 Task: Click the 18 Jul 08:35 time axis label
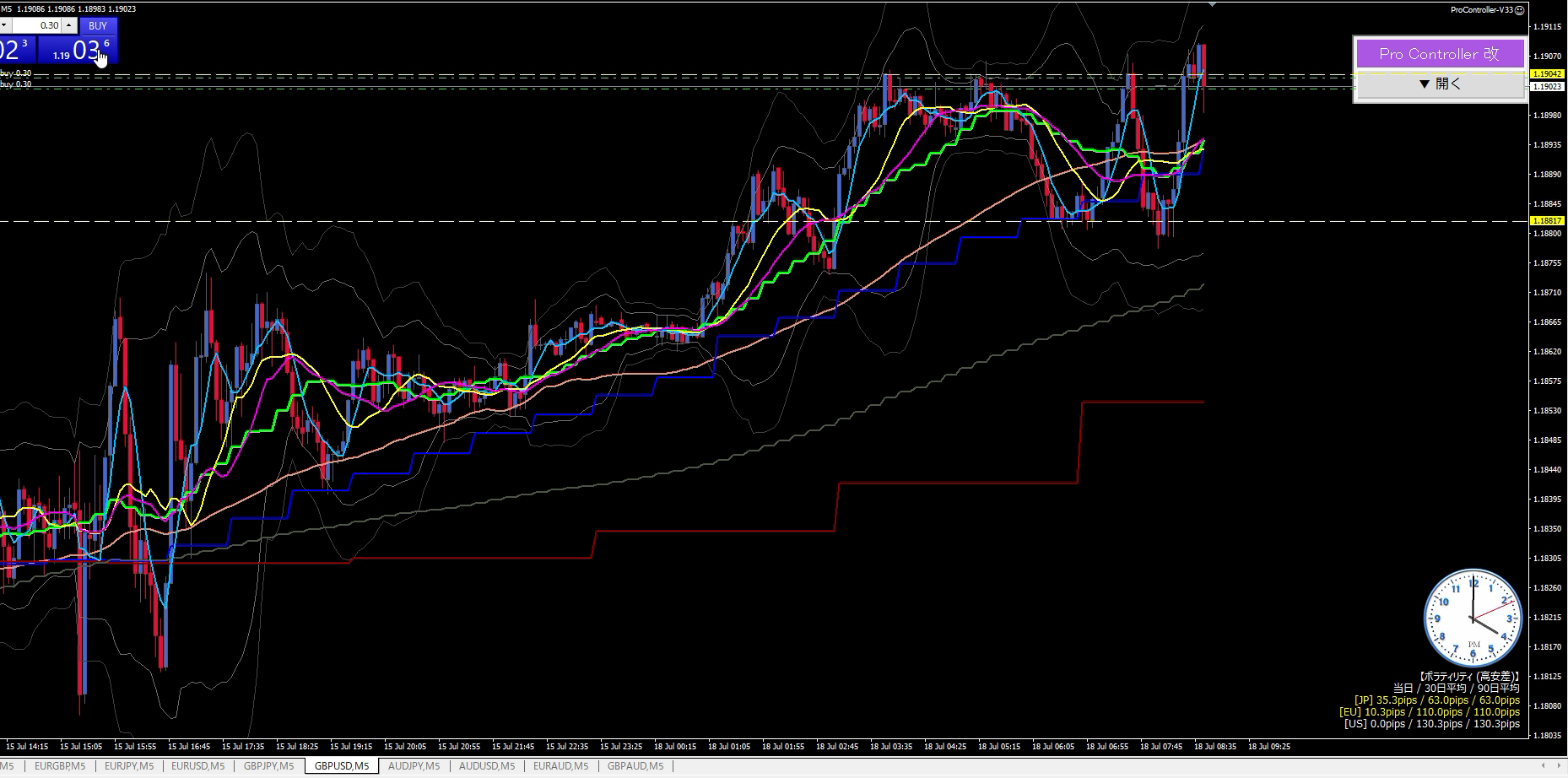pyautogui.click(x=1215, y=747)
